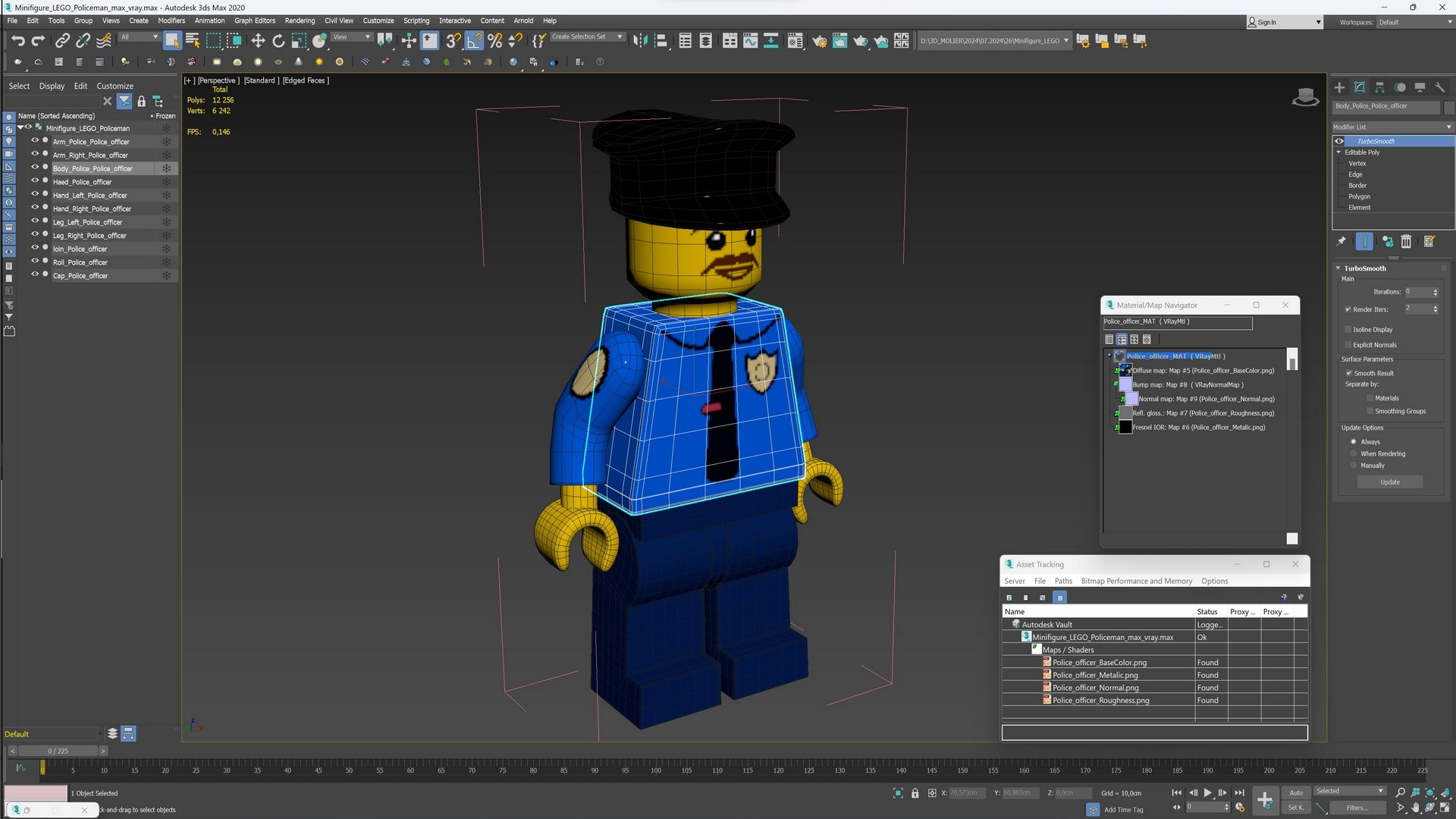
Task: Hide Haed_Police_officer with its eye icon
Action: 34,181
